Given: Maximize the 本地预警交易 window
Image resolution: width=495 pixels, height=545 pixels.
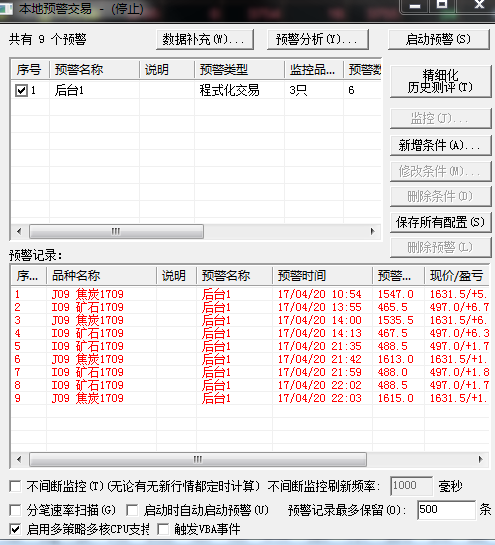Looking at the screenshot, I should (x=442, y=5).
